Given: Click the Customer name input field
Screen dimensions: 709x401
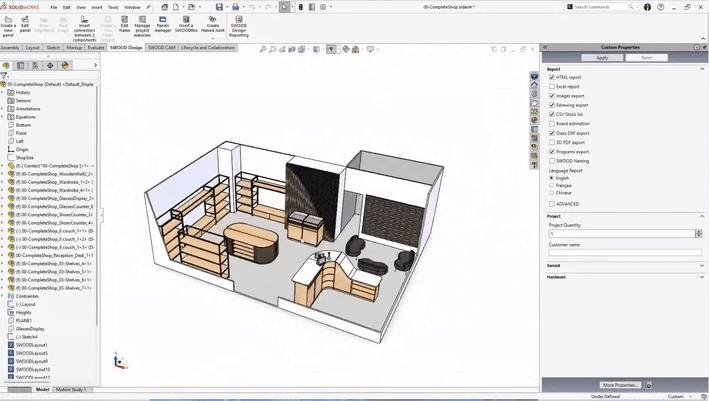Looking at the screenshot, I should pos(624,253).
